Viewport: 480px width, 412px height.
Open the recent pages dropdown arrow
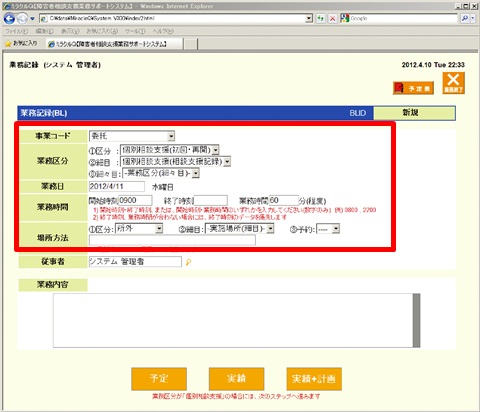pos(32,19)
